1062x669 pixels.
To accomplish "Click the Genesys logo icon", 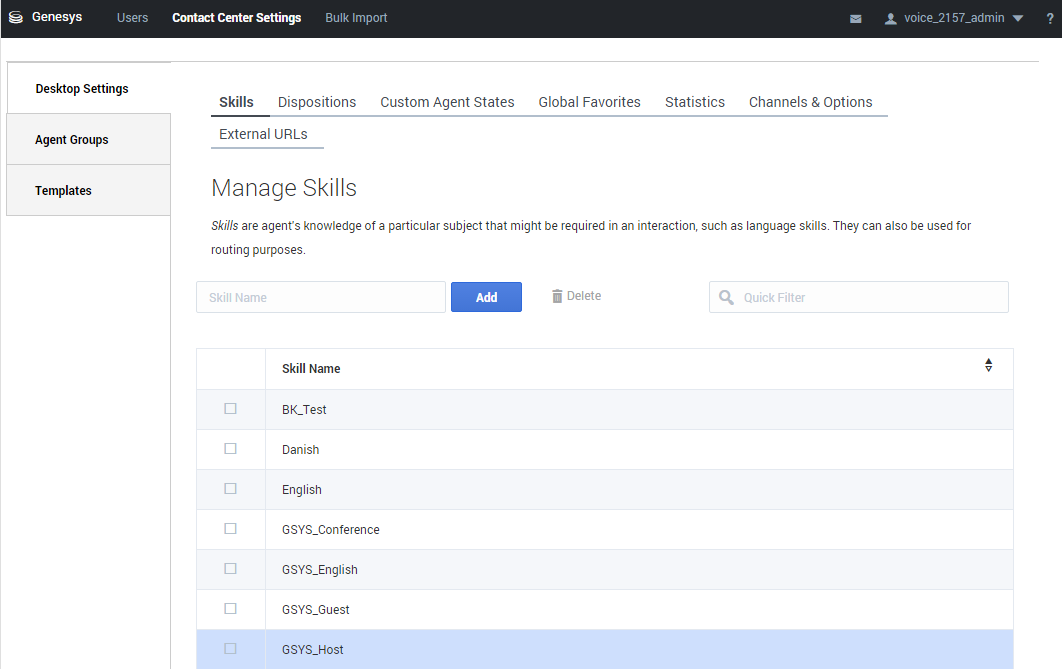I will [16, 18].
